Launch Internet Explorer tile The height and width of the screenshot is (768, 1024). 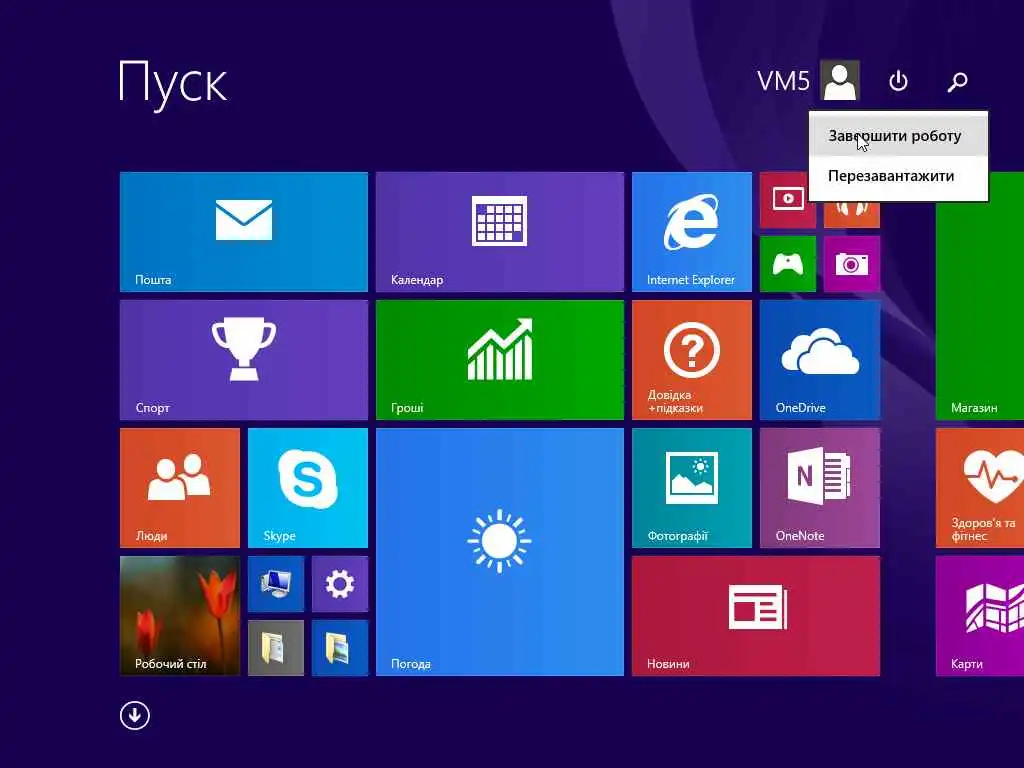point(692,232)
